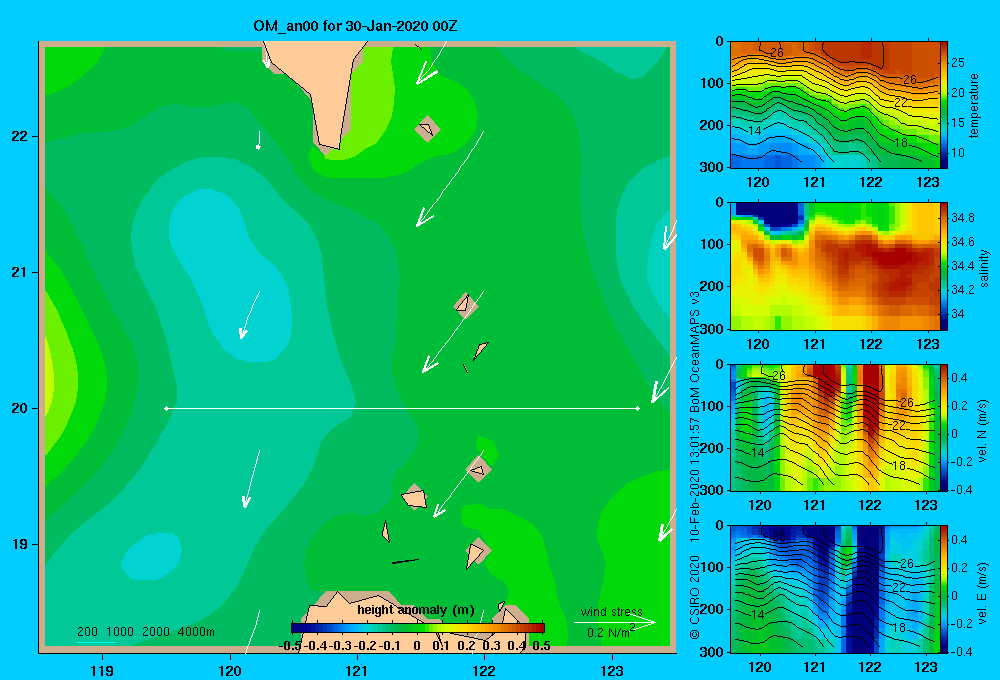Click '34.2' on the salinity color scale
The width and height of the screenshot is (1000, 680).
pos(963,290)
